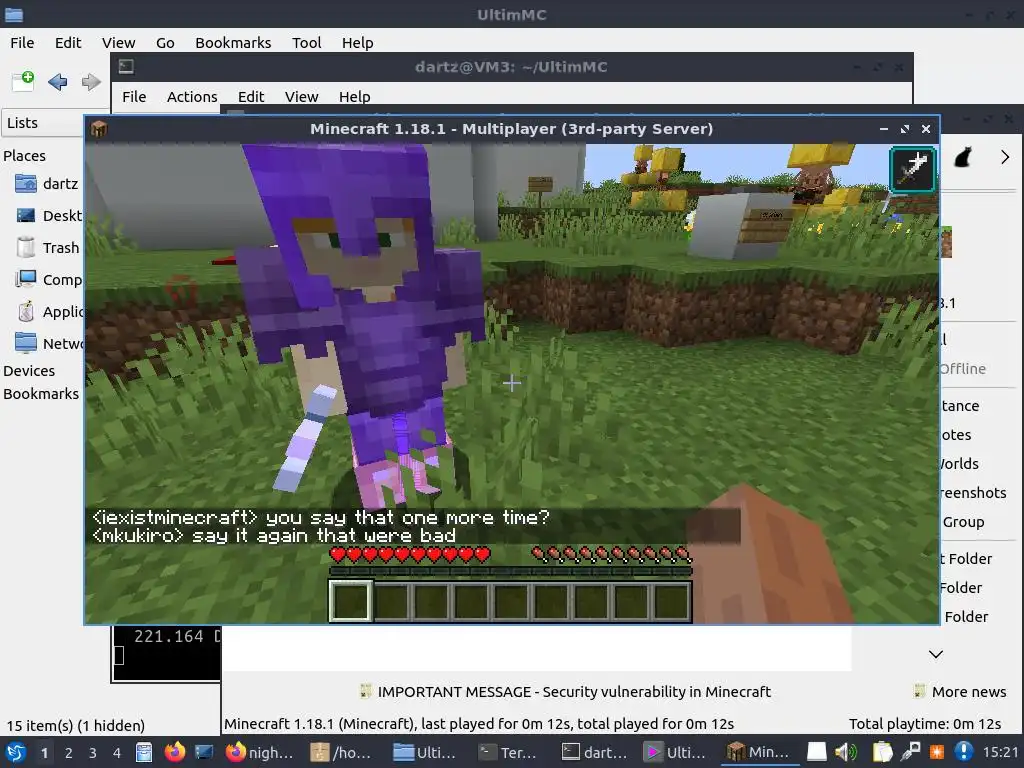This screenshot has height=768, width=1024.
Task: Select the Devices section in file manager sidebar
Action: (x=29, y=370)
